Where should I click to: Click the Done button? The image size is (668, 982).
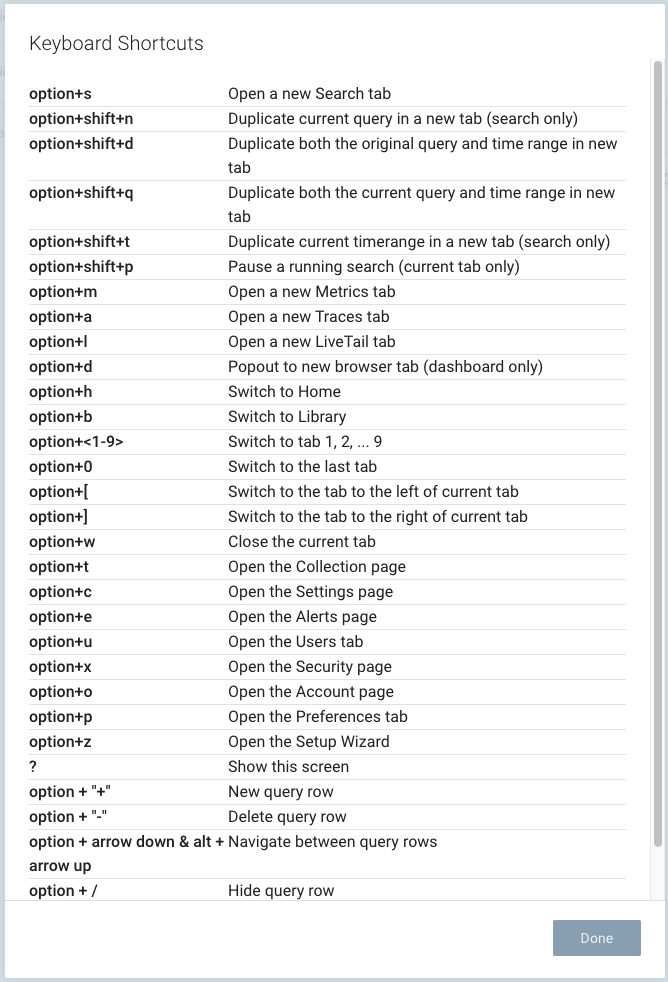pos(596,938)
